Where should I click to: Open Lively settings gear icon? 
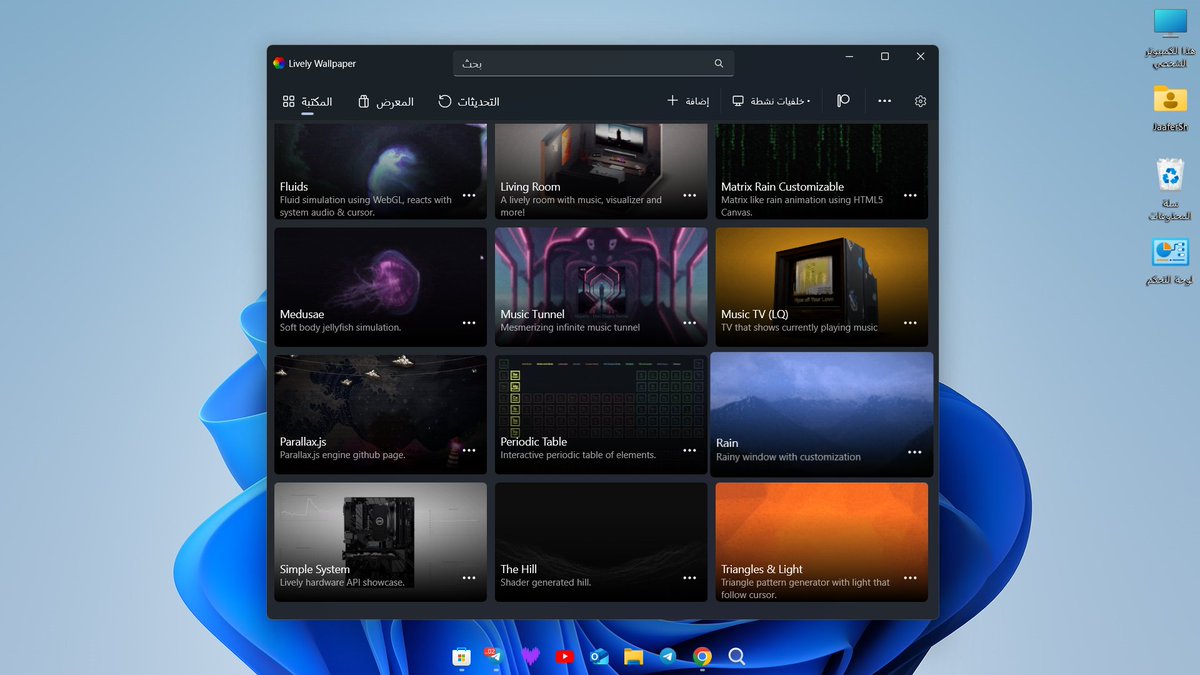click(920, 101)
